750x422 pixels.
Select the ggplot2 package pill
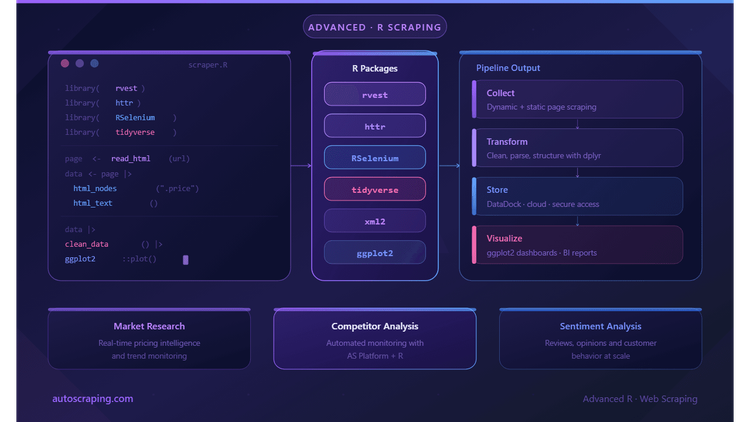click(x=375, y=253)
